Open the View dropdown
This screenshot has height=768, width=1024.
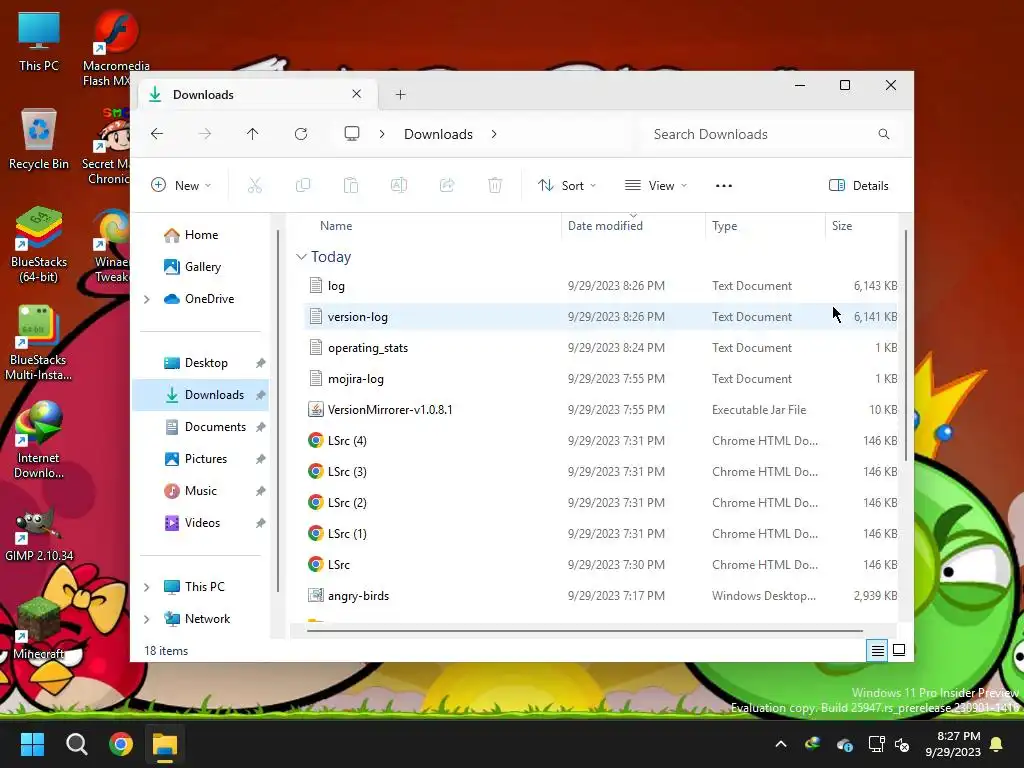(656, 185)
